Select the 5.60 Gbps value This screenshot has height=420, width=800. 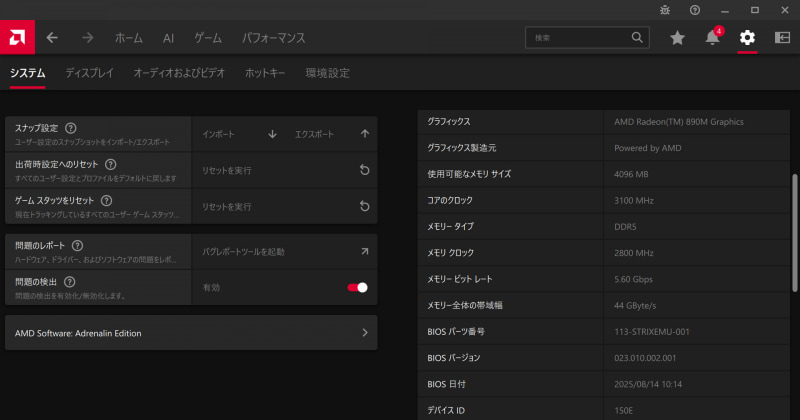pos(633,279)
